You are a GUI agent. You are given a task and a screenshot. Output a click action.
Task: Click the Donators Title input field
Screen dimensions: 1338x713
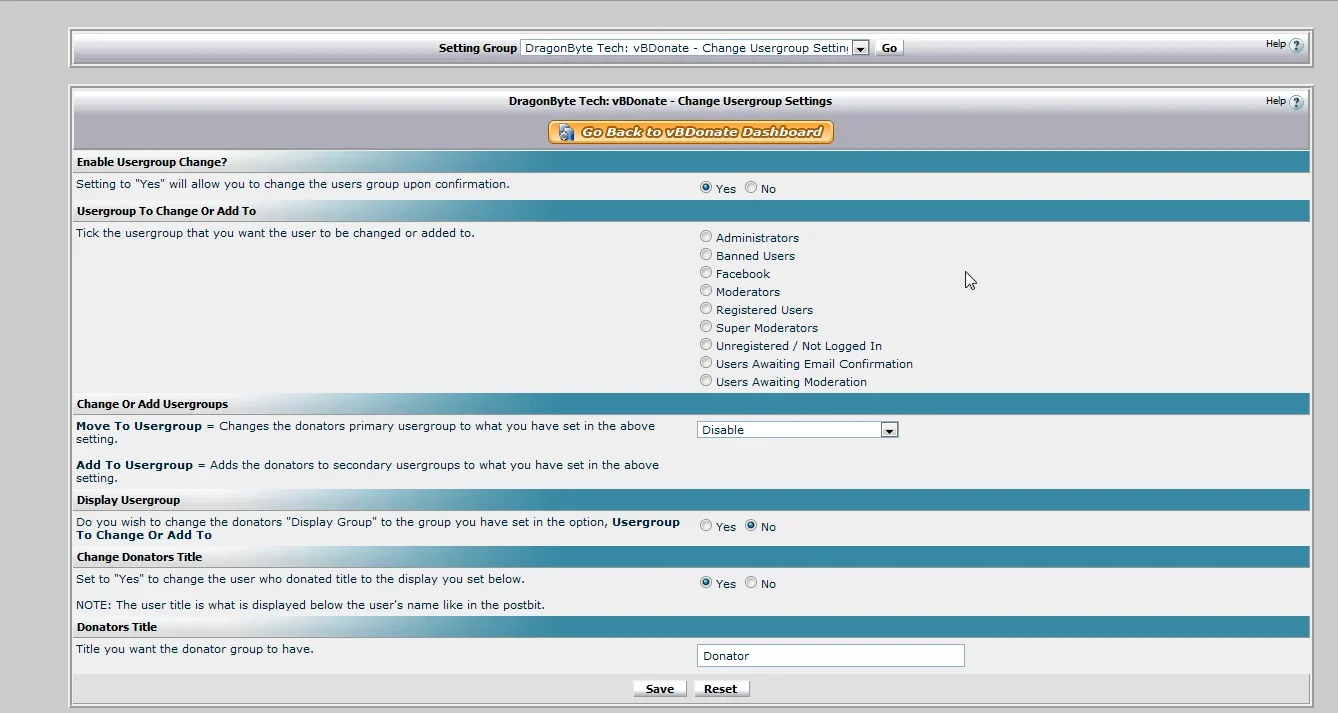[x=831, y=656]
